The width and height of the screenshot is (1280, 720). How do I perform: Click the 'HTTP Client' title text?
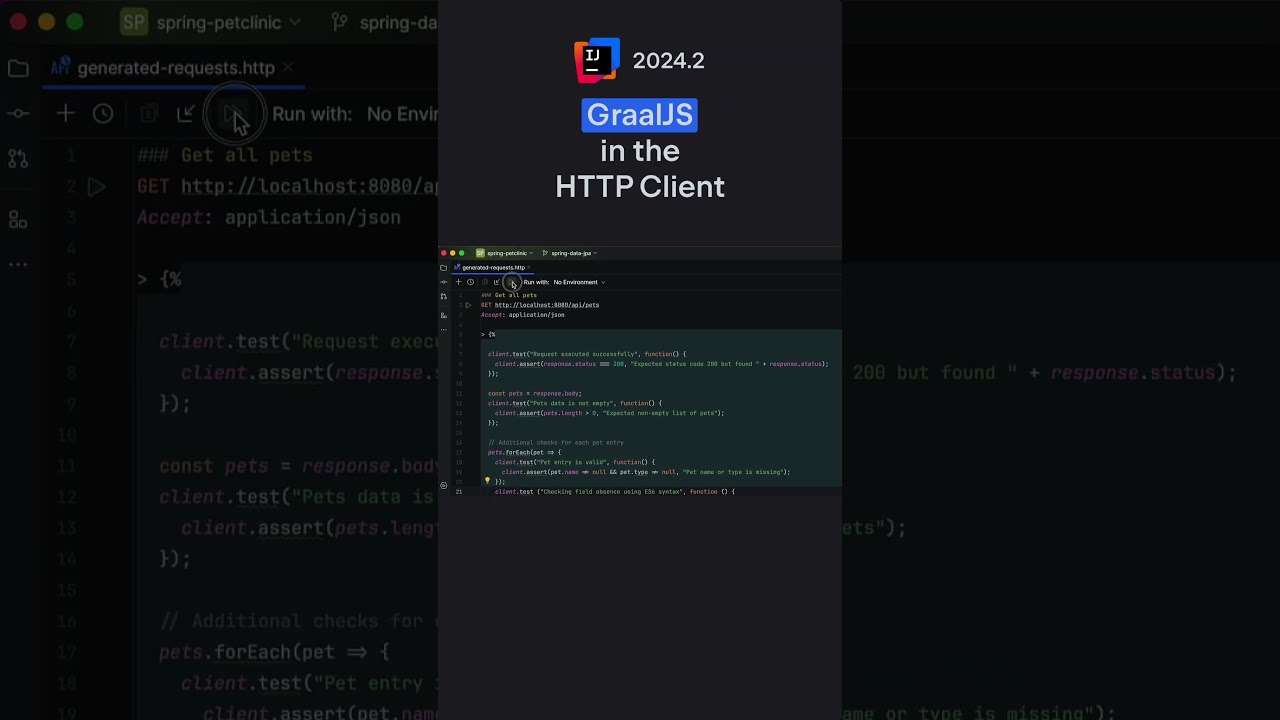click(x=640, y=187)
